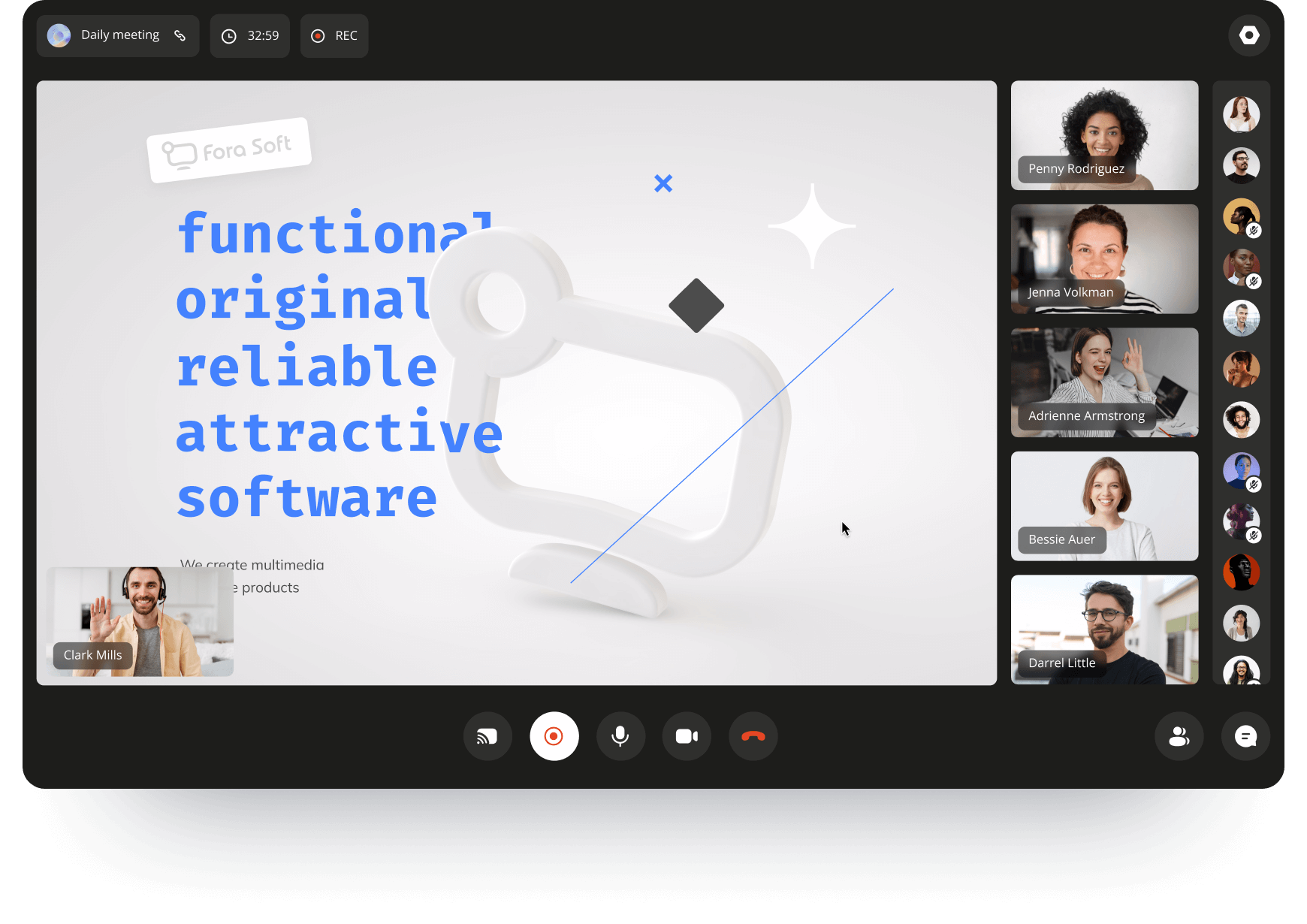Click Clark Mills' self-view video
The image size is (1307, 924).
click(140, 622)
